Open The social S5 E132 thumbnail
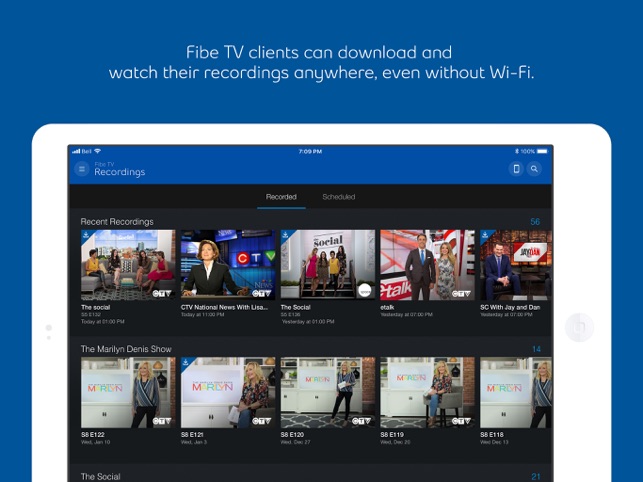The image size is (643, 482). point(128,265)
